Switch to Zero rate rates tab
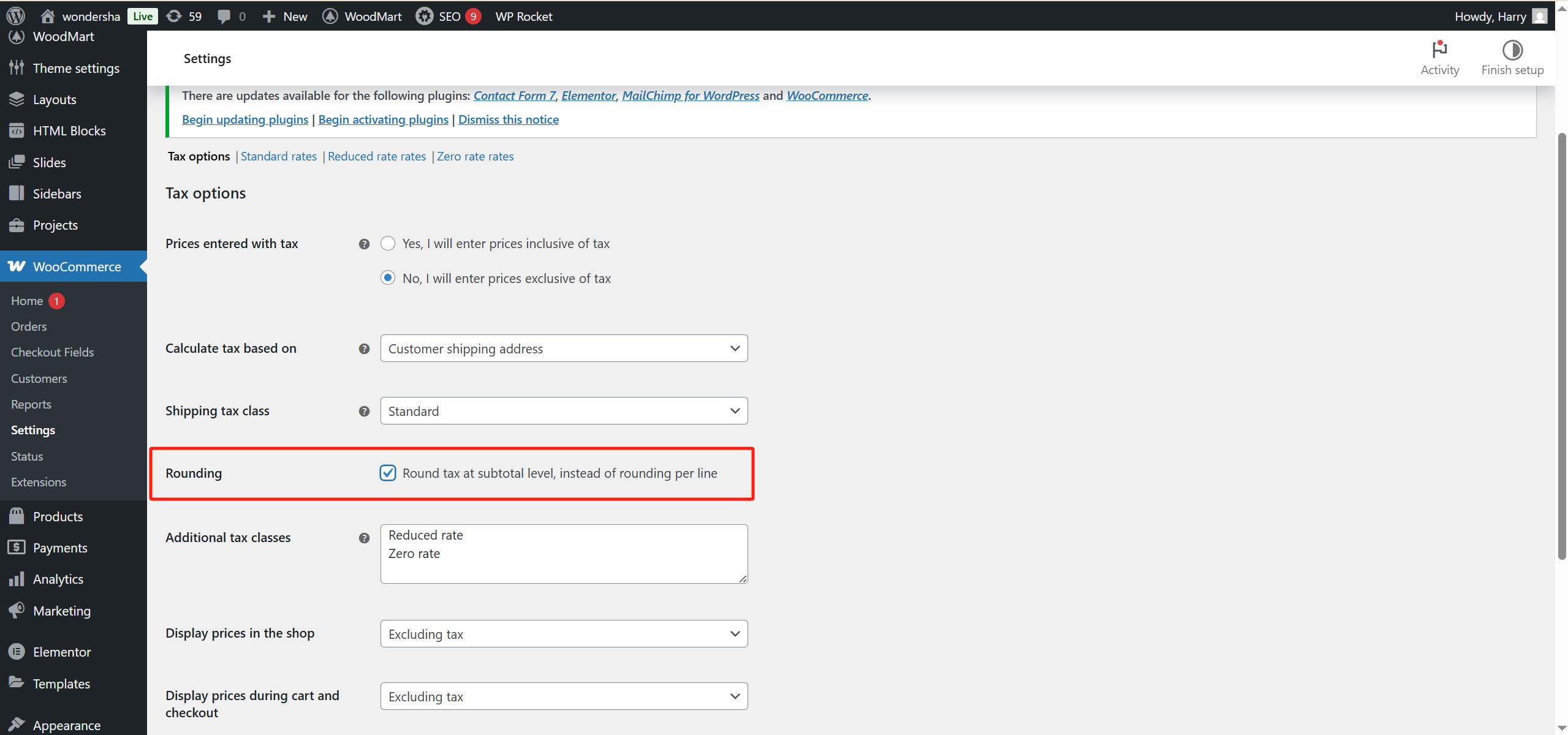Image resolution: width=1568 pixels, height=735 pixels. click(475, 156)
